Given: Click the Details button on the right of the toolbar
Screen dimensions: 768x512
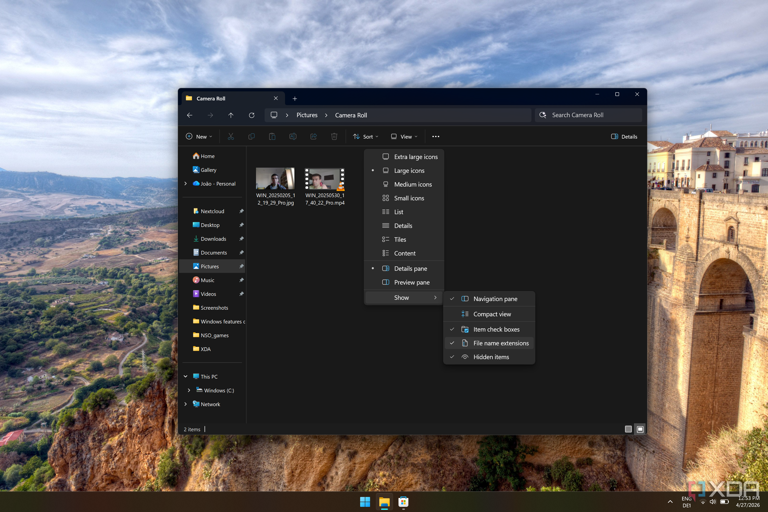Looking at the screenshot, I should [x=624, y=137].
